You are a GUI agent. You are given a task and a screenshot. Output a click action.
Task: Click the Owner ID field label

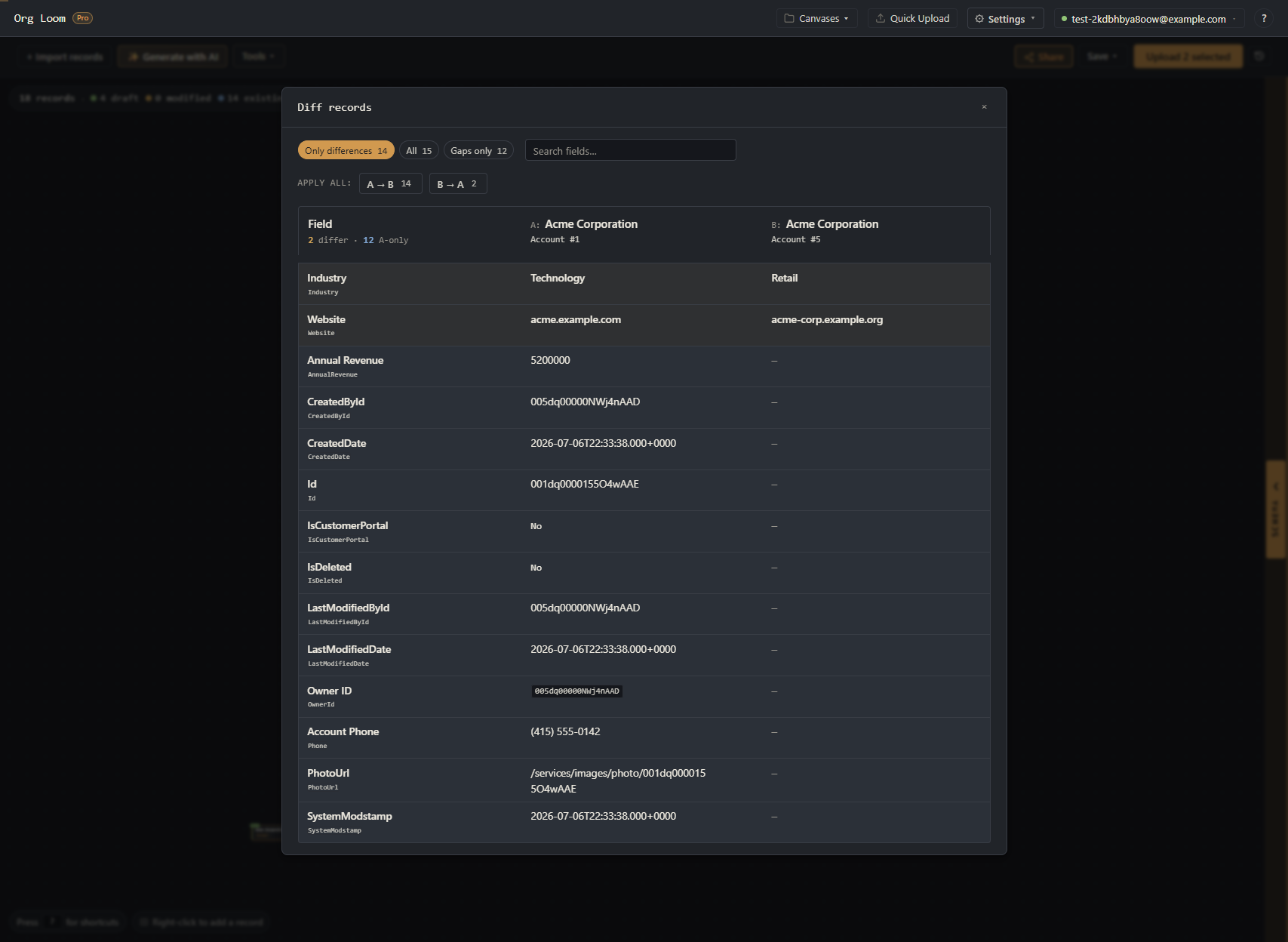click(329, 691)
